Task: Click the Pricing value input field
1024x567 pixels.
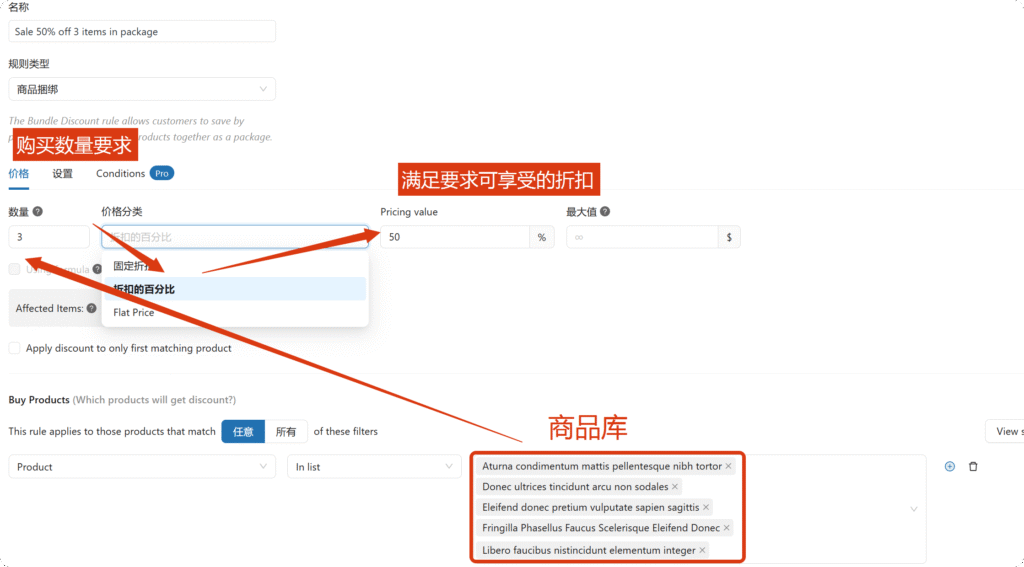Action: (x=455, y=237)
